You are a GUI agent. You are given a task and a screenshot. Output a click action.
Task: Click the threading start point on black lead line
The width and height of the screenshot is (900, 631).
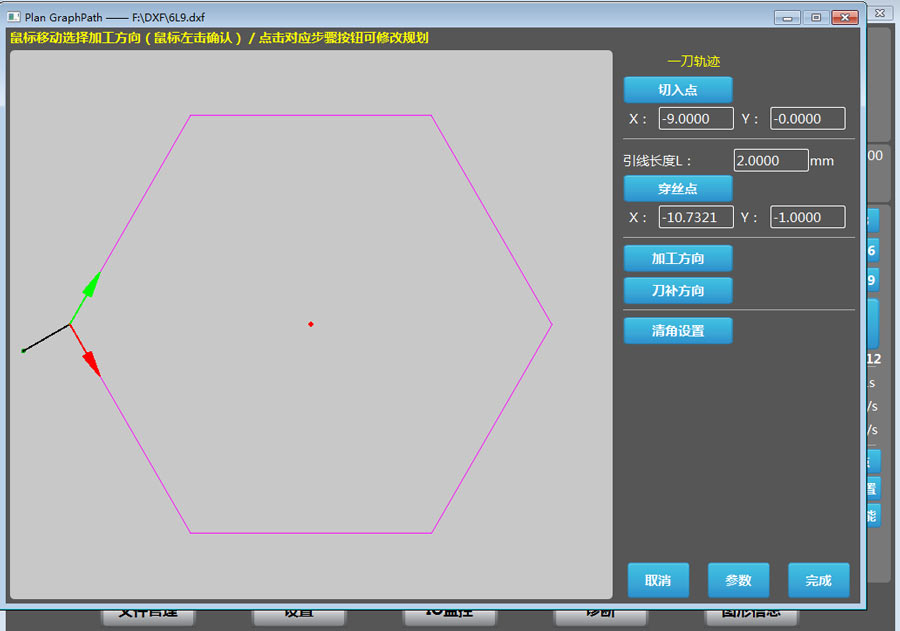24,350
